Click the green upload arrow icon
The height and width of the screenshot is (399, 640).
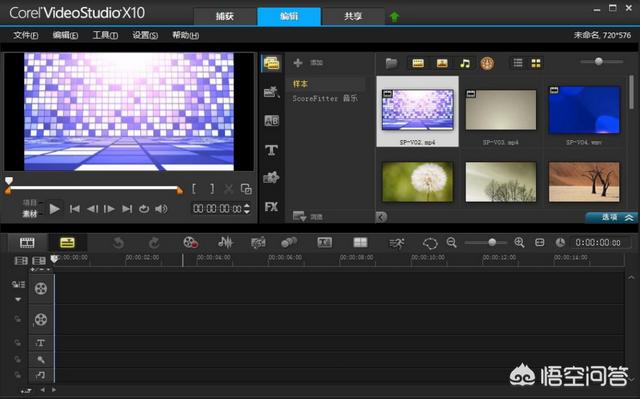(394, 17)
